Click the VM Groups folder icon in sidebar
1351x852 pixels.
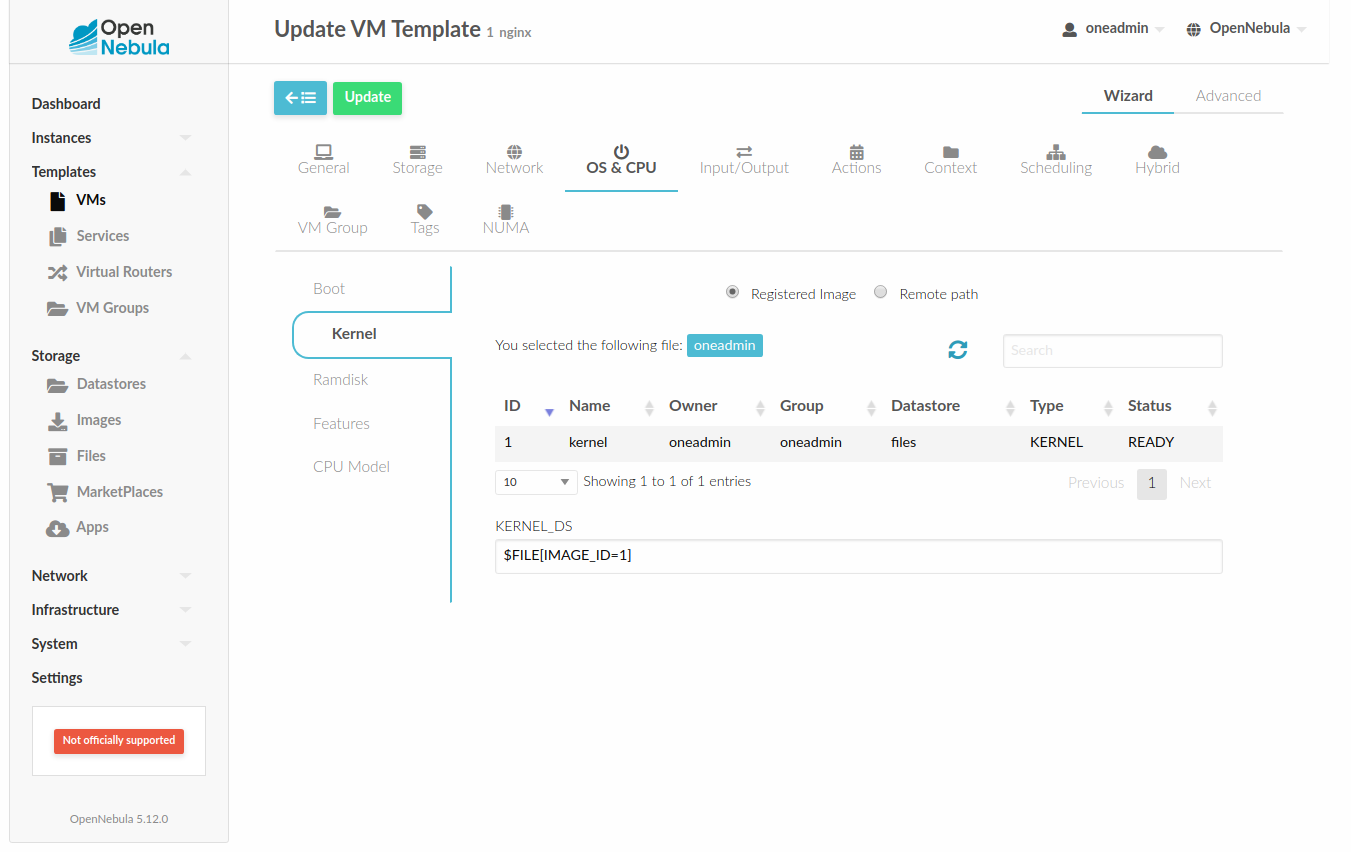tap(57, 308)
